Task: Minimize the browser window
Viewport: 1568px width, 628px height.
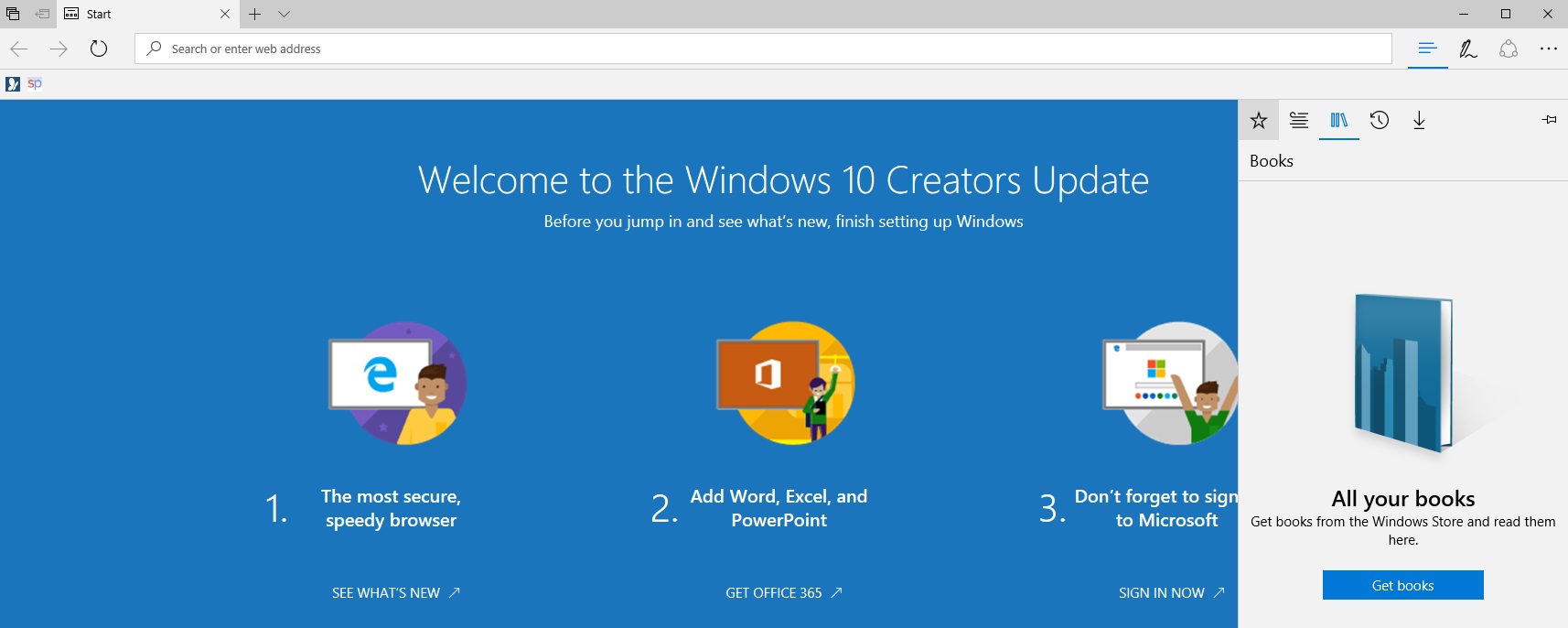Action: (x=1464, y=14)
